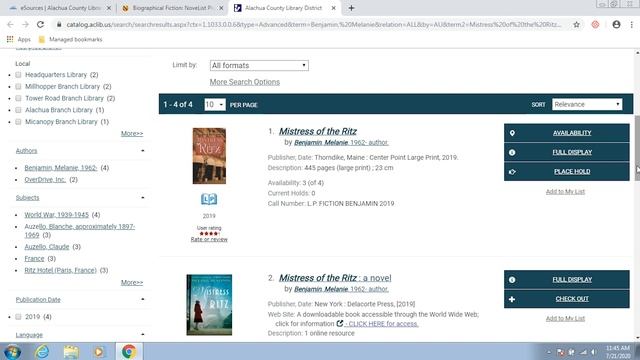Open the Relevance sort dropdown
The width and height of the screenshot is (640, 360).
click(587, 104)
